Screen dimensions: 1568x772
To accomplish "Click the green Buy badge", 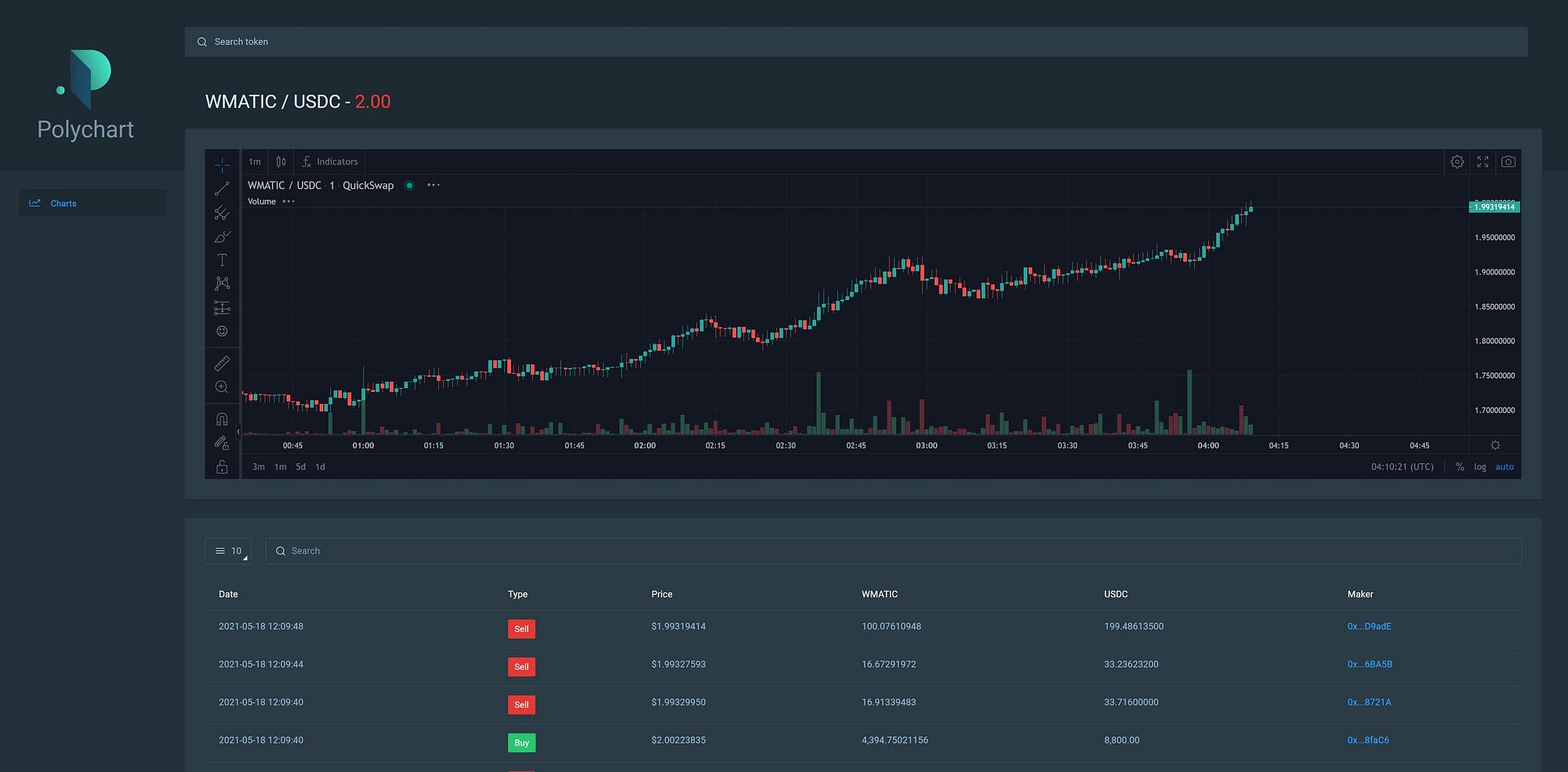I will 521,742.
